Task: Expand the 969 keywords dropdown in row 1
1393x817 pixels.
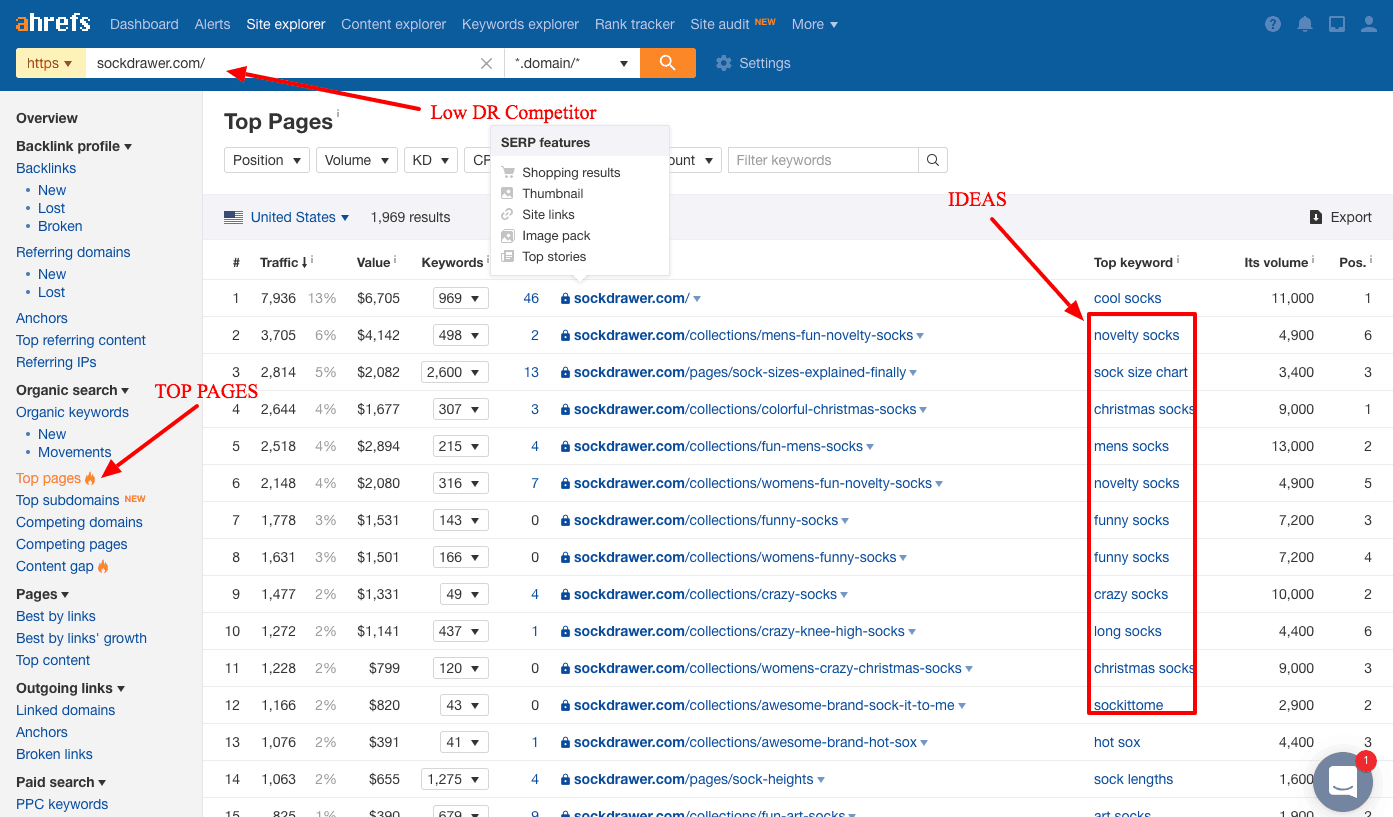Action: (x=460, y=298)
